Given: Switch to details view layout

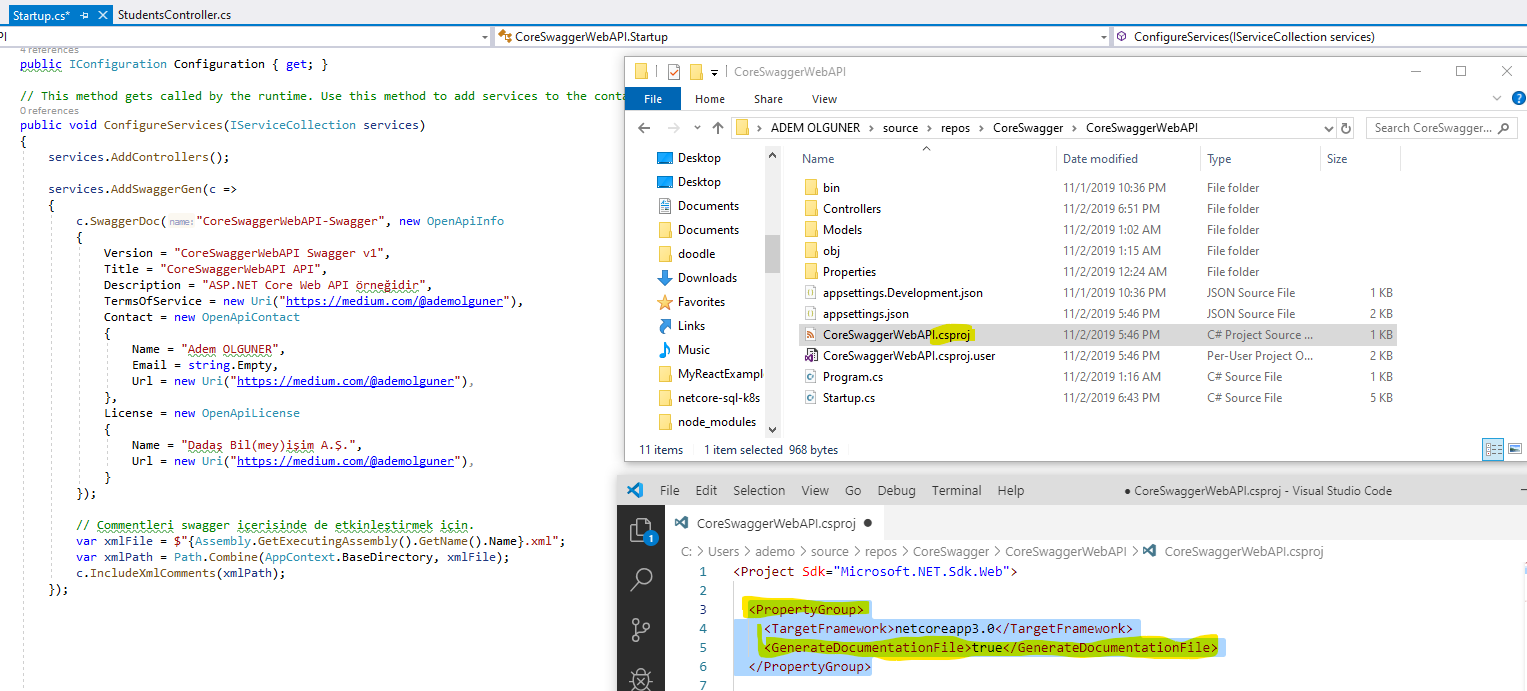Looking at the screenshot, I should tap(1492, 450).
